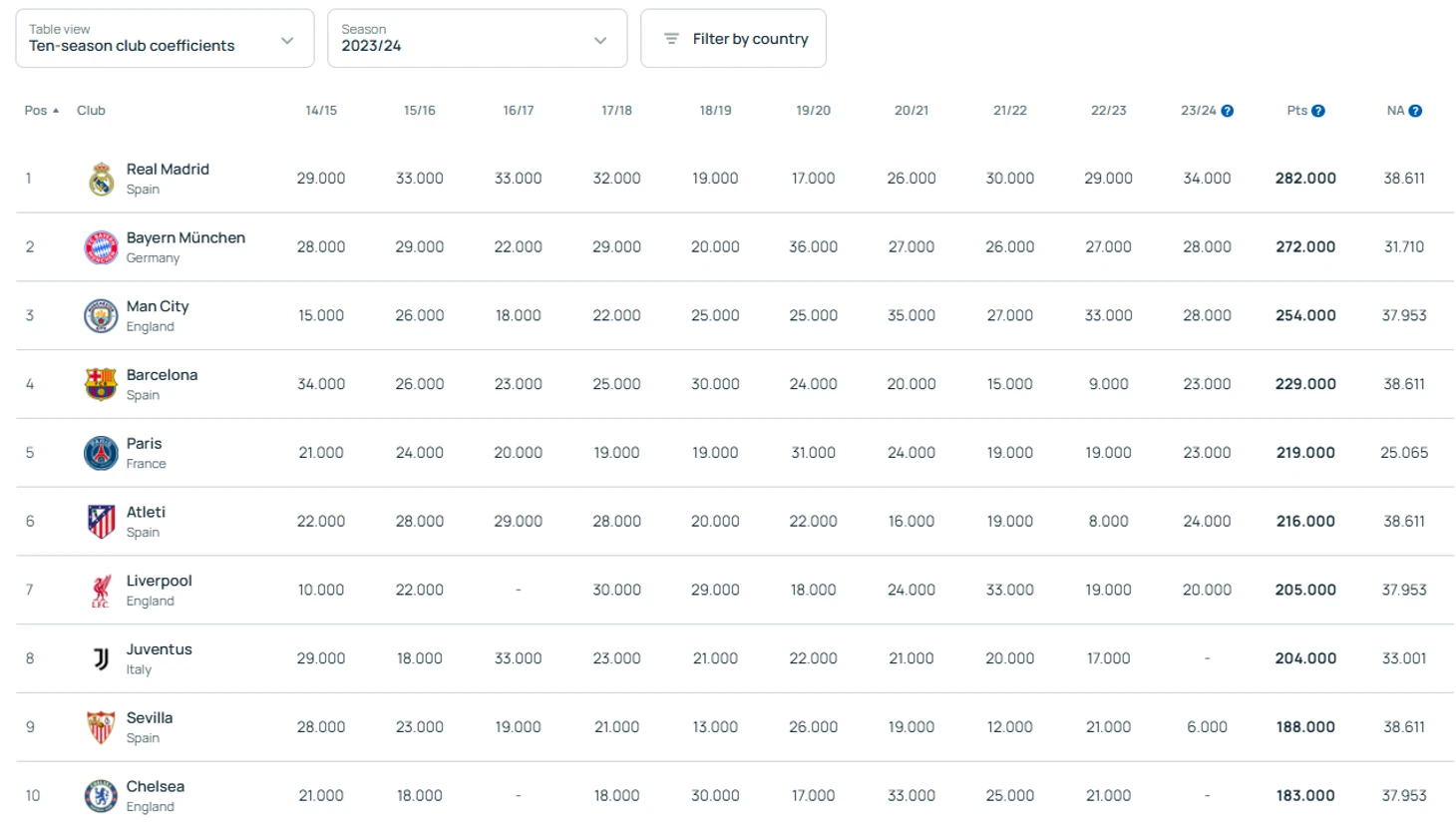
Task: Click the Juventus club logo
Action: pyautogui.click(x=101, y=658)
